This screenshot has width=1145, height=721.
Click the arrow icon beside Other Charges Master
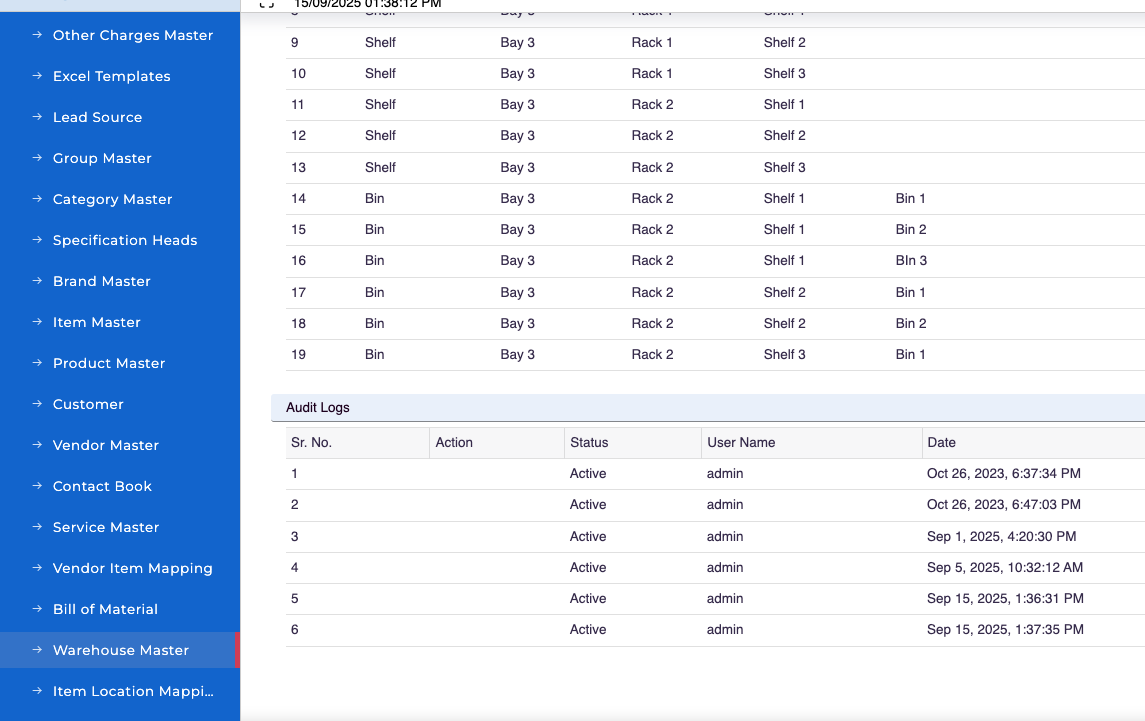[x=37, y=35]
